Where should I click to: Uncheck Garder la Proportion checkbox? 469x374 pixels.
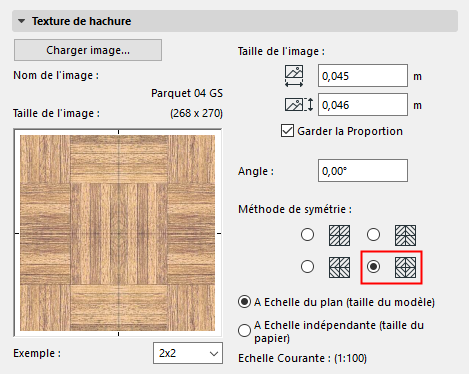[287, 131]
